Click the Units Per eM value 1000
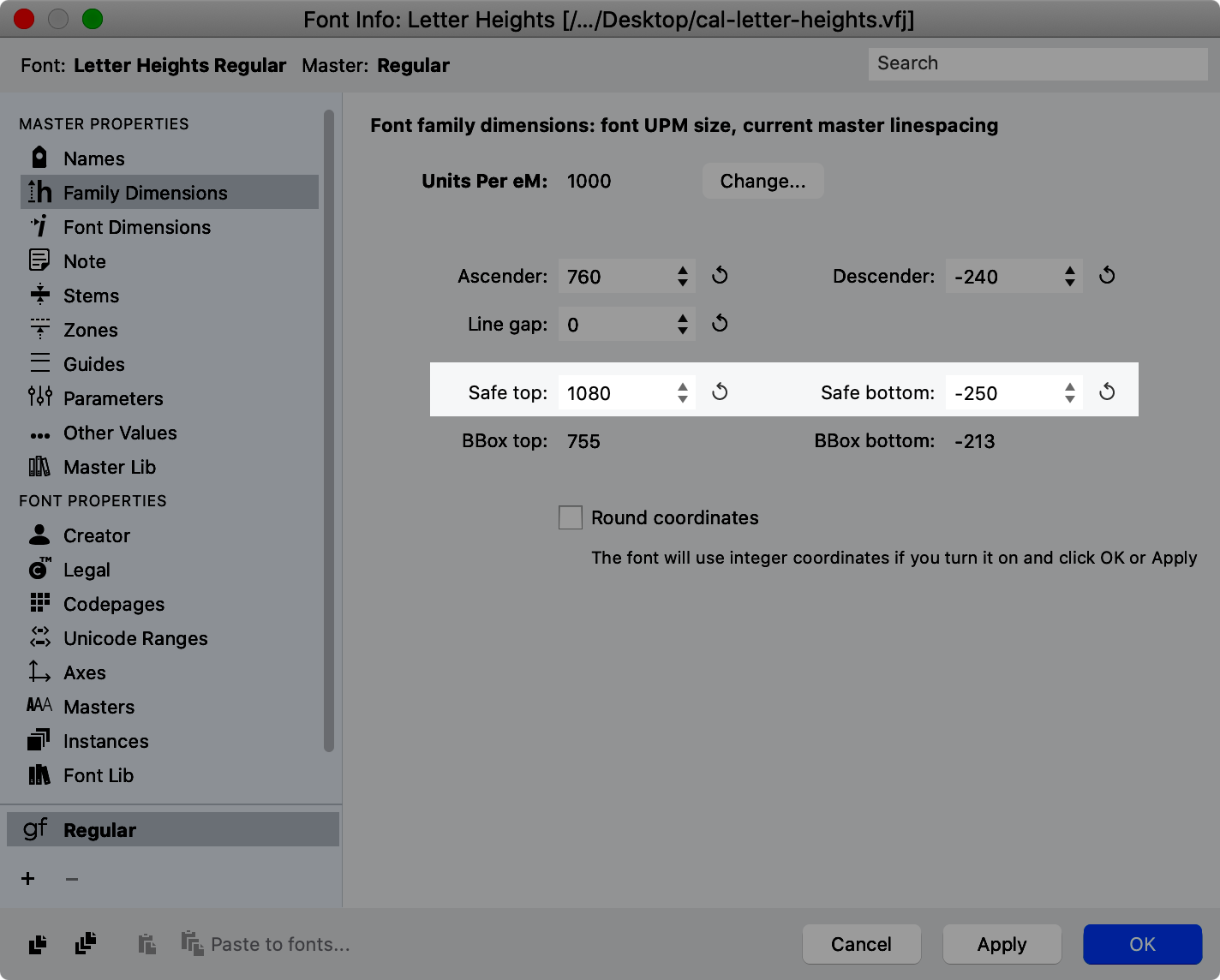Viewport: 1220px width, 980px height. pos(589,181)
